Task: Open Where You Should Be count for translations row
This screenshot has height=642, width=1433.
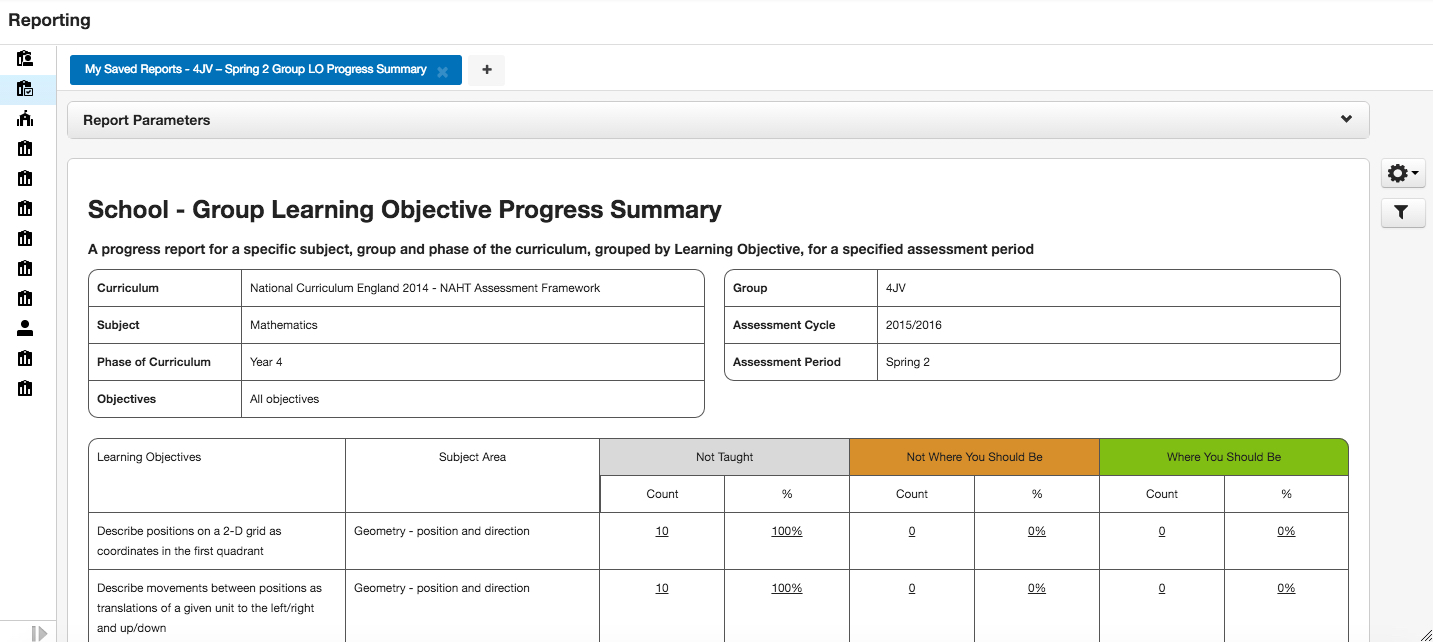Action: tap(1162, 588)
